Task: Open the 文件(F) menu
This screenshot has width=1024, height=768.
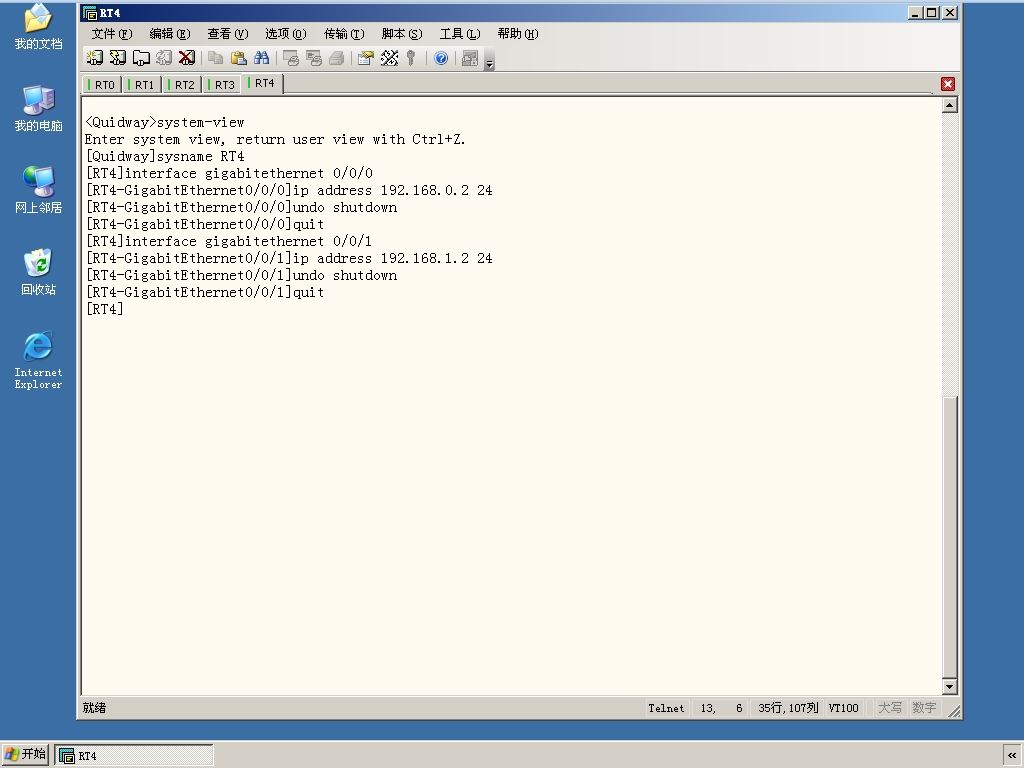Action: [x=112, y=34]
